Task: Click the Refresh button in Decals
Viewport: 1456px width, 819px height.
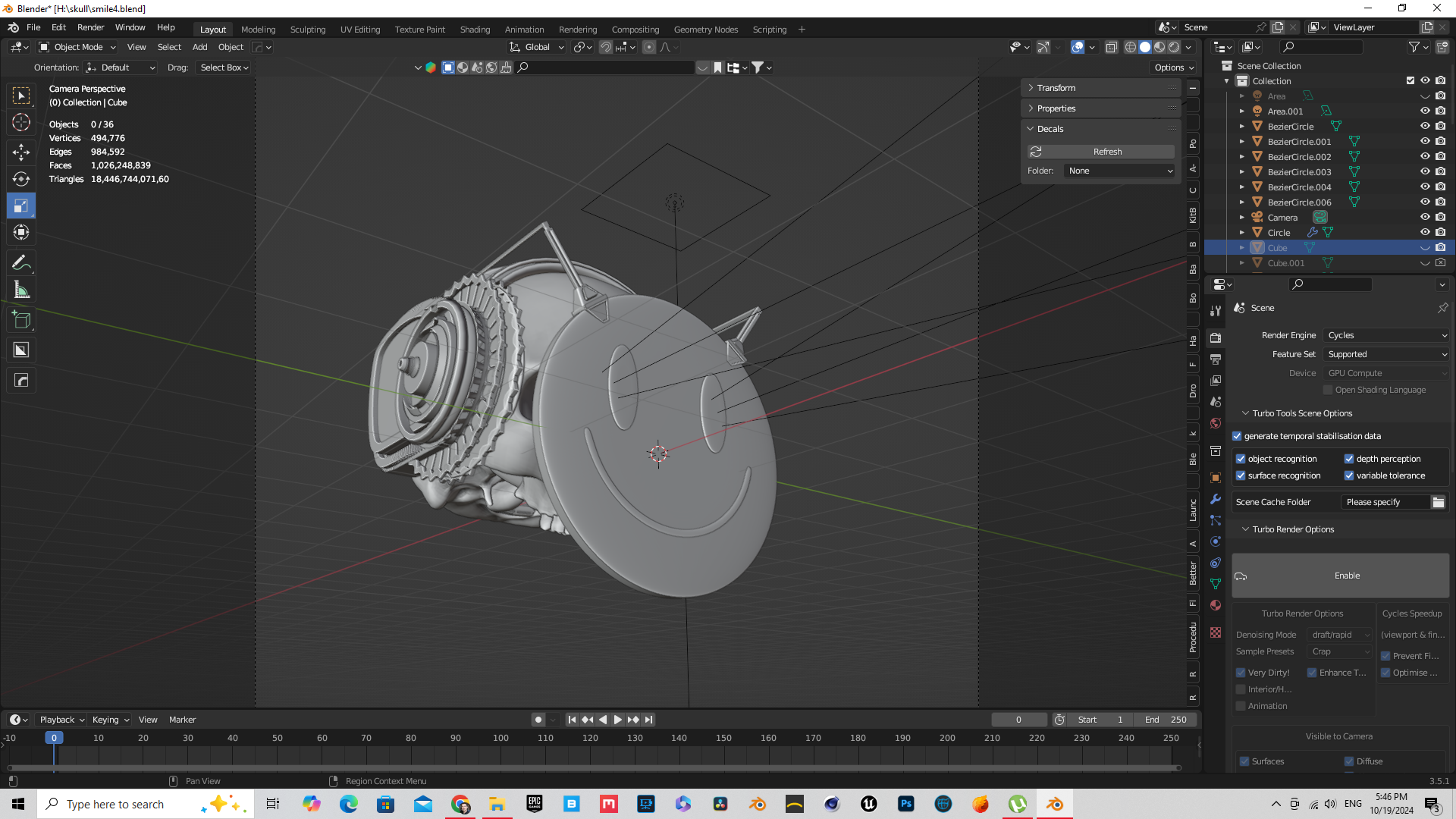Action: (1101, 152)
